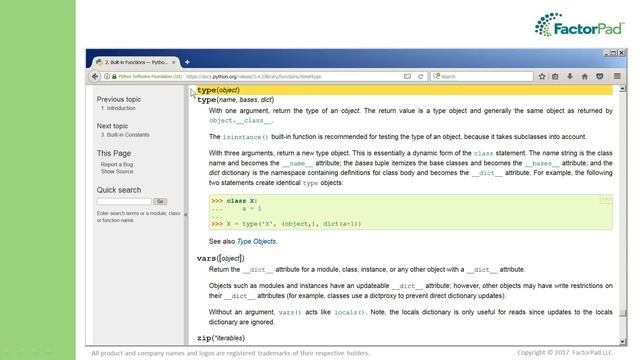The image size is (640, 360).
Task: Go back with the browser back arrow
Action: click(x=95, y=76)
